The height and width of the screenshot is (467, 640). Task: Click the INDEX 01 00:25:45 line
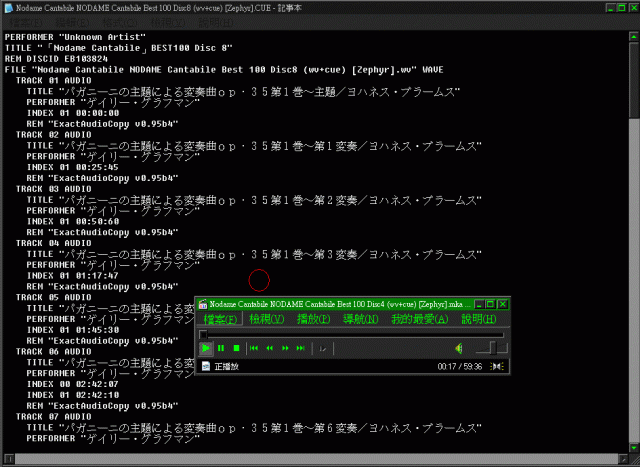tap(73, 167)
